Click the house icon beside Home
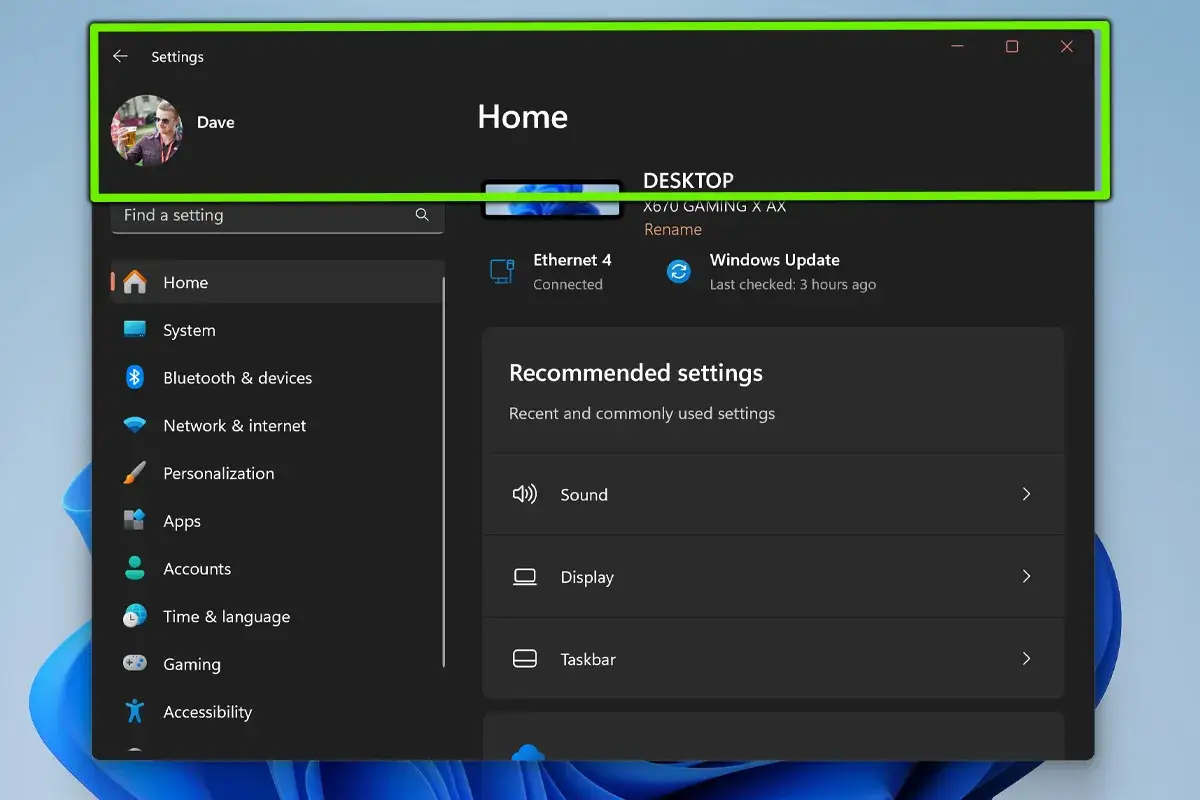The image size is (1200, 800). coord(135,282)
